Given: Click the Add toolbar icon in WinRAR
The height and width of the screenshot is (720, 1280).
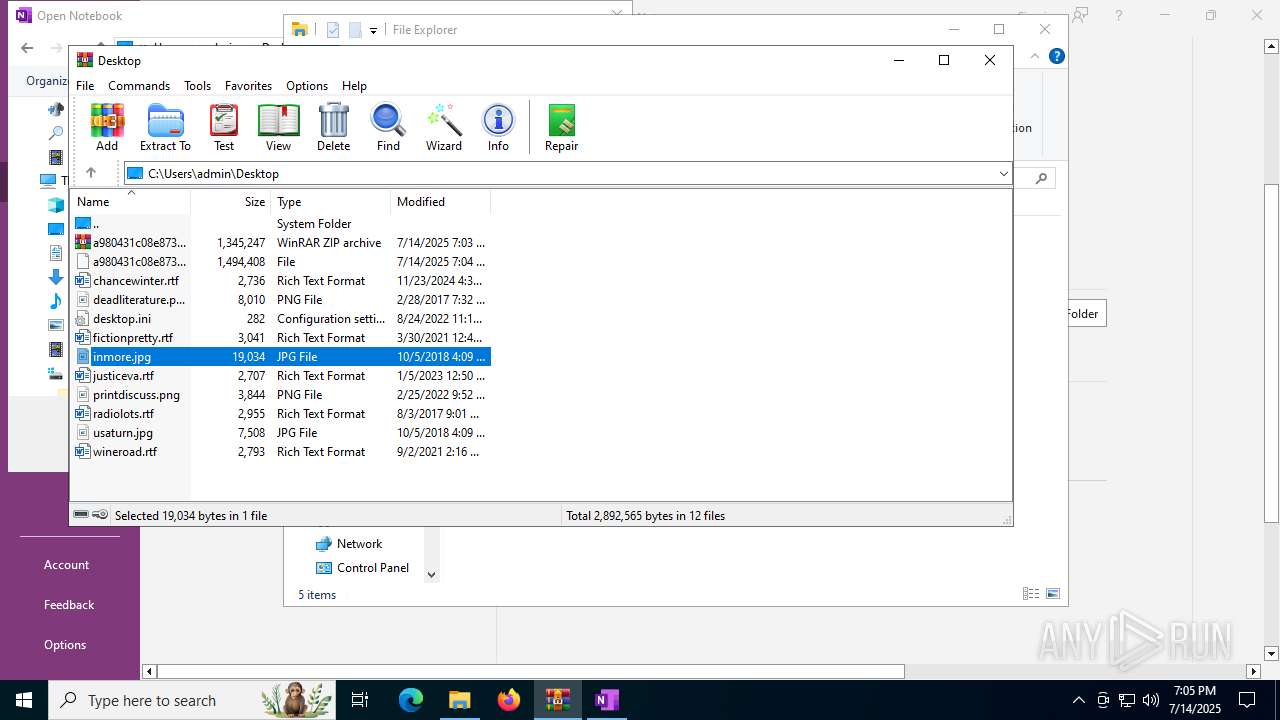Looking at the screenshot, I should point(107,127).
